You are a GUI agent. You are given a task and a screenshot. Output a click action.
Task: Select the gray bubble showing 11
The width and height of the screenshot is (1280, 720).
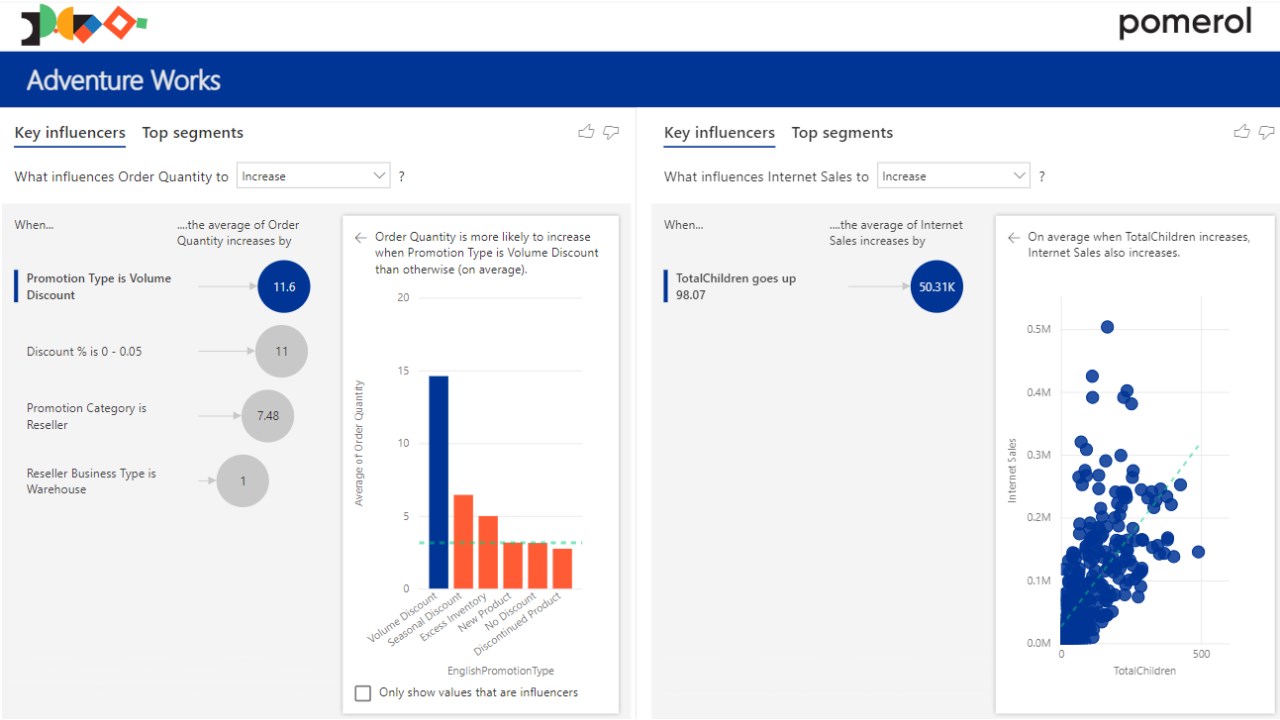(x=281, y=351)
